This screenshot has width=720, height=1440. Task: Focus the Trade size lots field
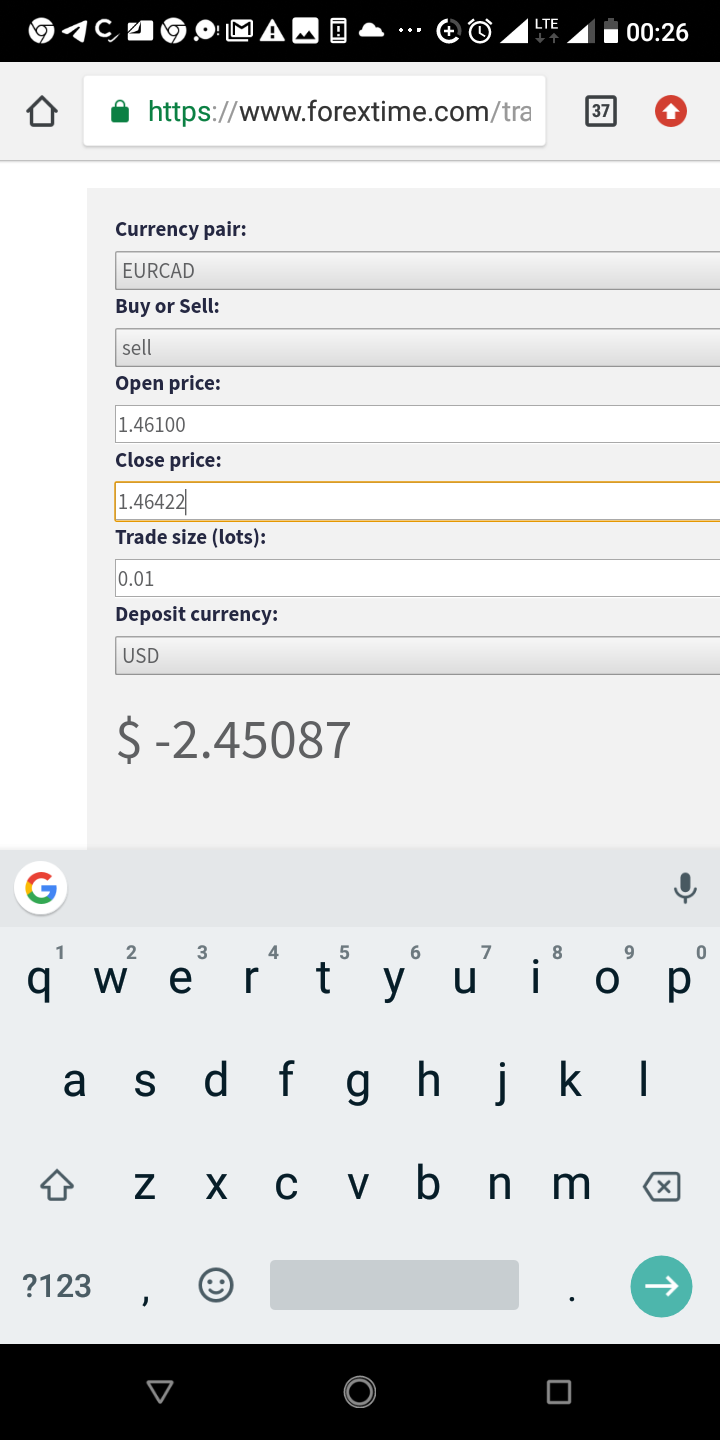[418, 578]
